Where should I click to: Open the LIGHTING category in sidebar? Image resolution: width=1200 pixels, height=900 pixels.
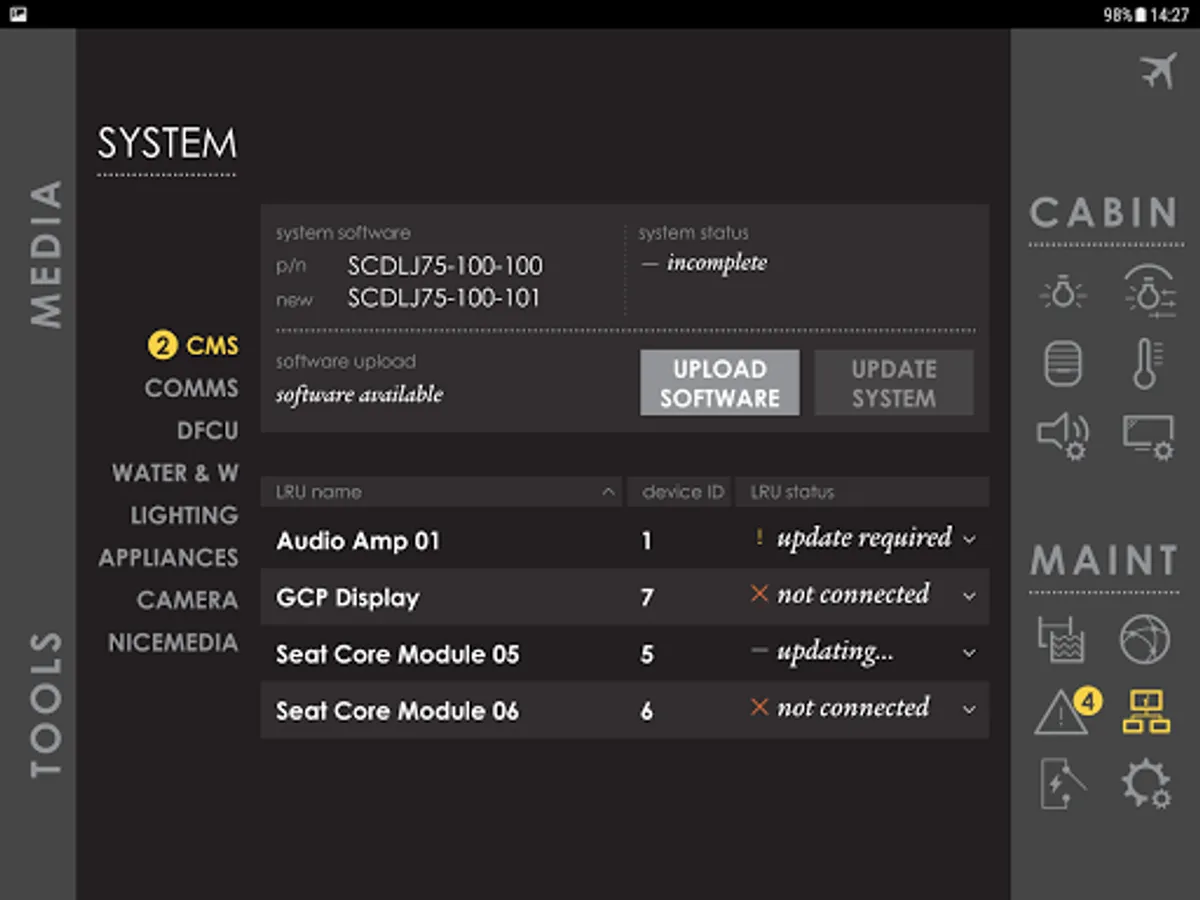click(x=184, y=516)
